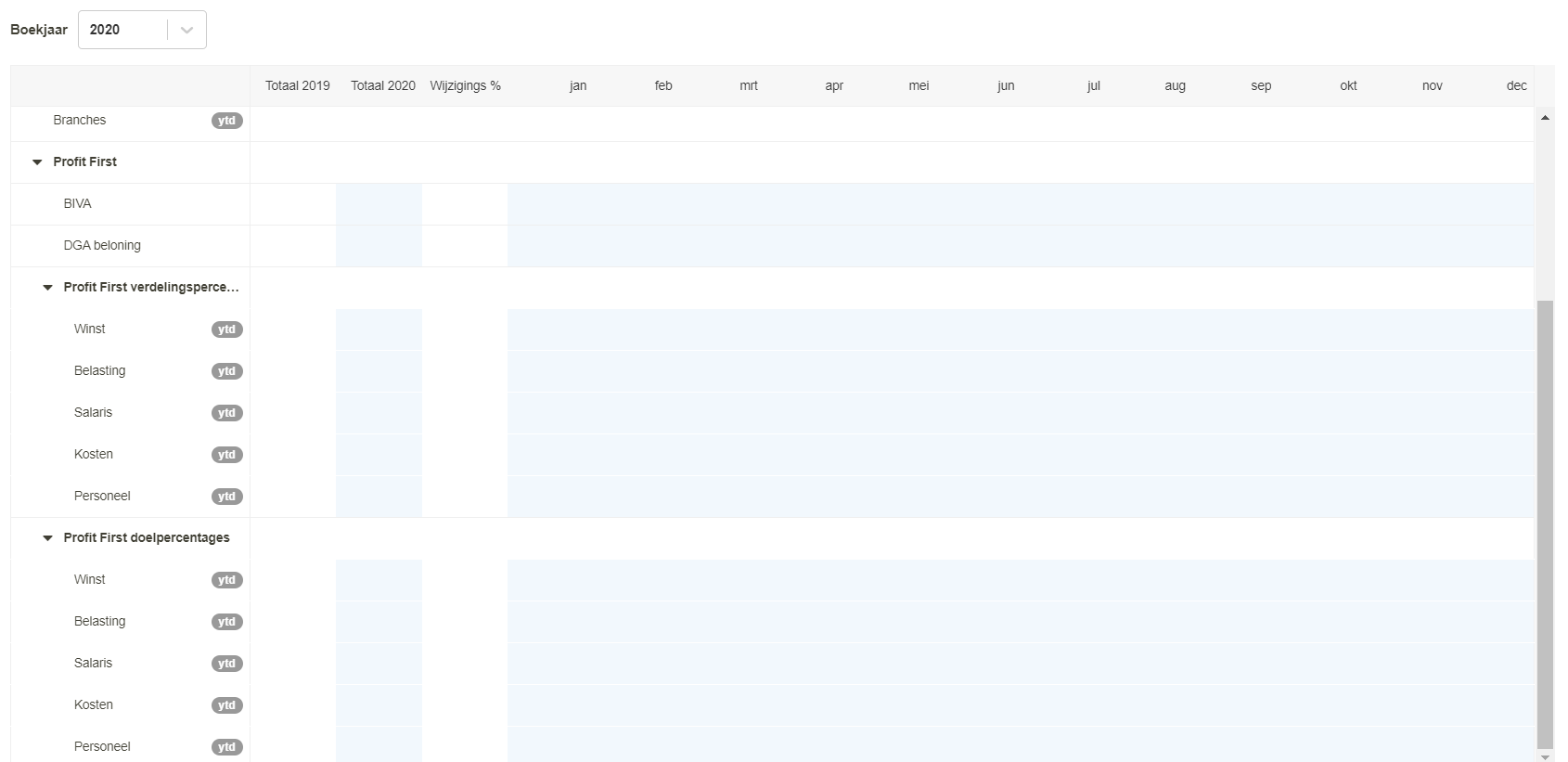This screenshot has width=1568, height=762.
Task: Collapse Profit First doelpercentages section
Action: point(47,538)
